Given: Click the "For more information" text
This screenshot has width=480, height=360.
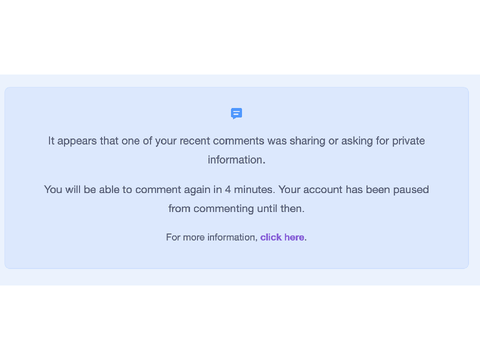Looking at the screenshot, I should point(212,237).
